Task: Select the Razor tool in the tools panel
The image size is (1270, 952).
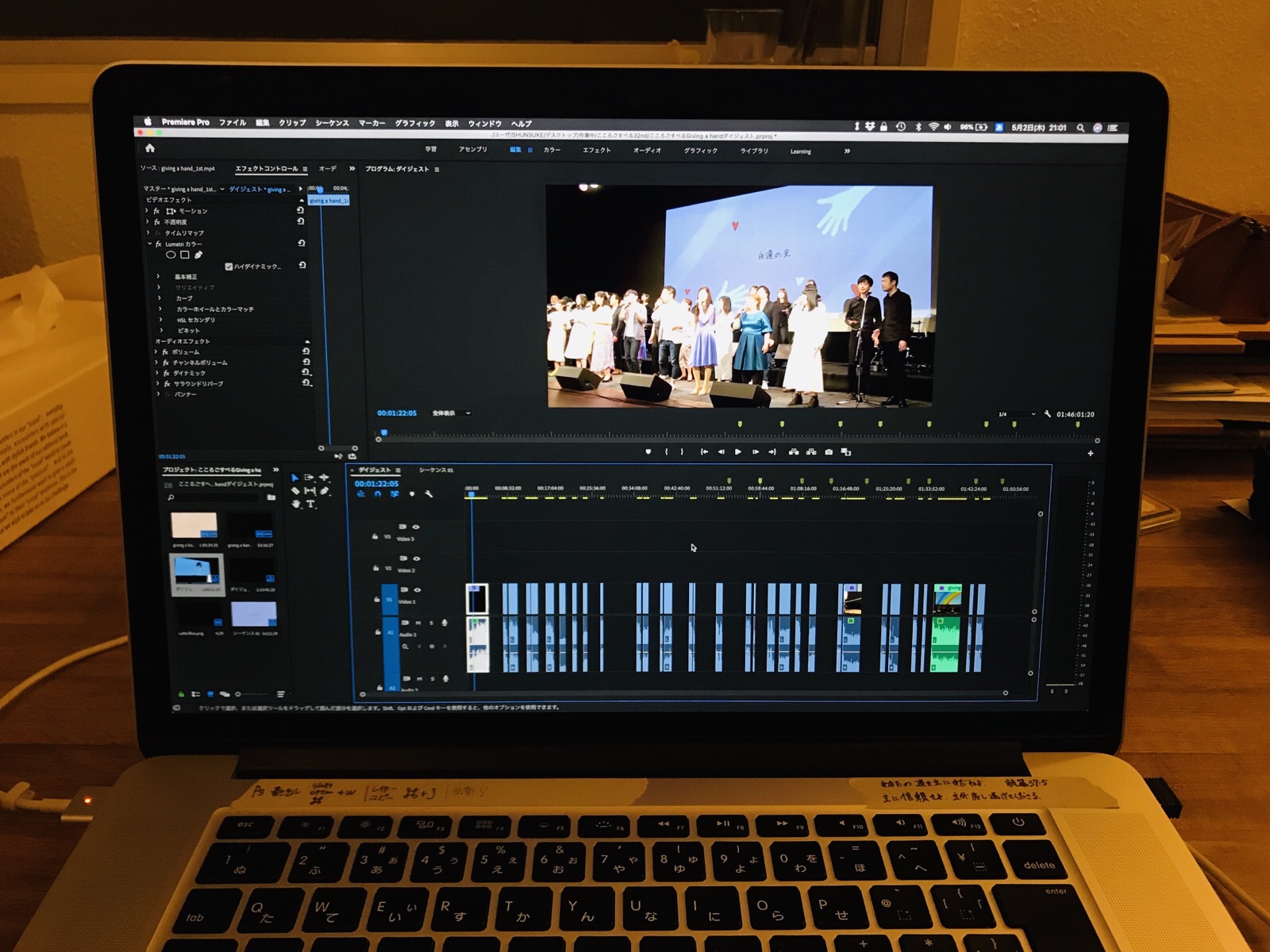Action: [x=296, y=491]
